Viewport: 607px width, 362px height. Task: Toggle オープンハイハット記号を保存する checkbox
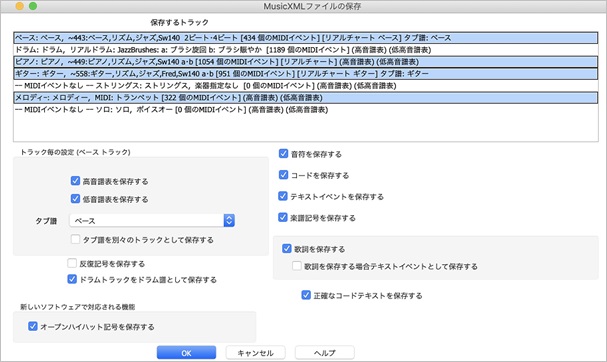coord(33,326)
